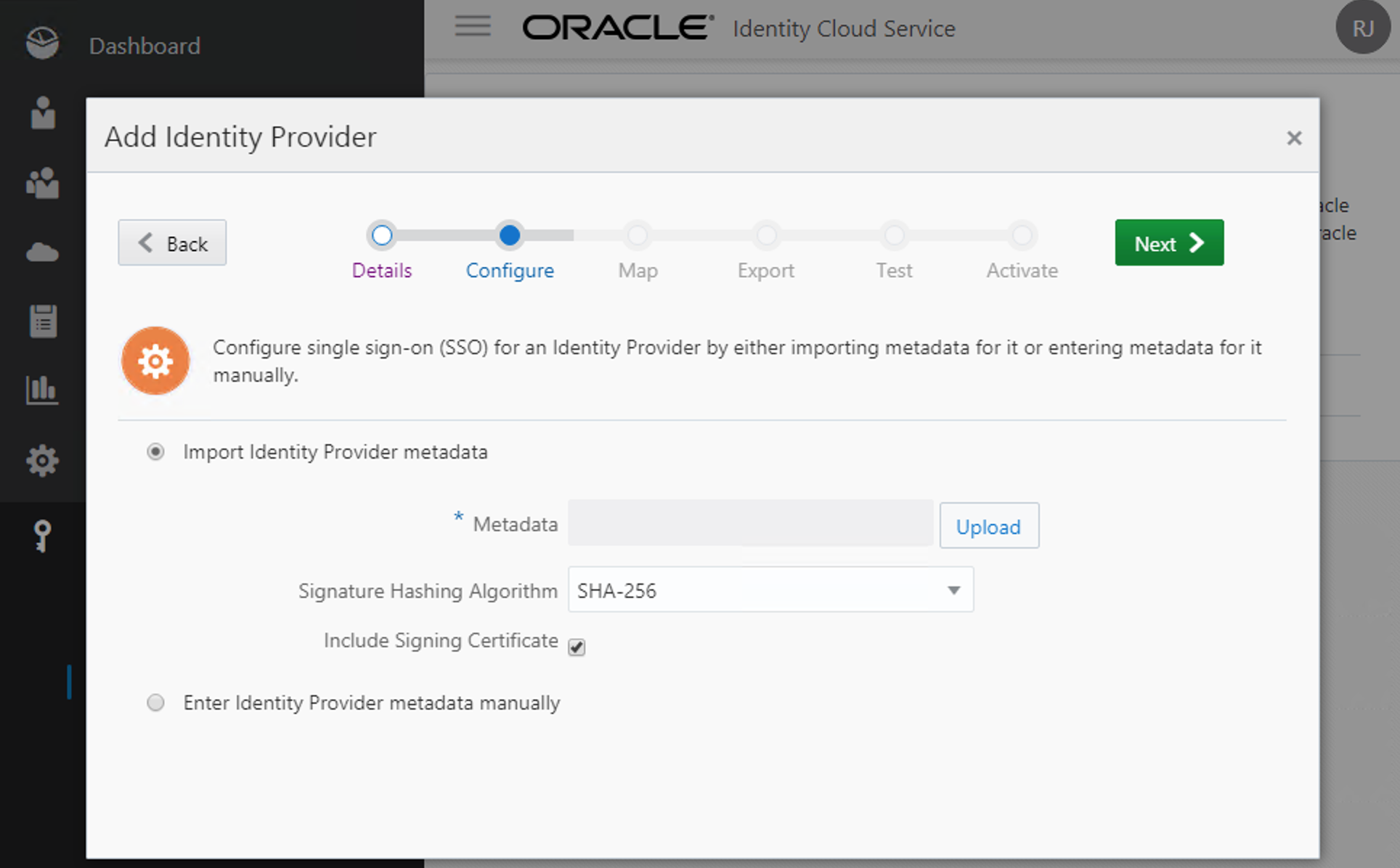
Task: Open the Jobs clipboard icon in sidebar
Action: pos(43,321)
